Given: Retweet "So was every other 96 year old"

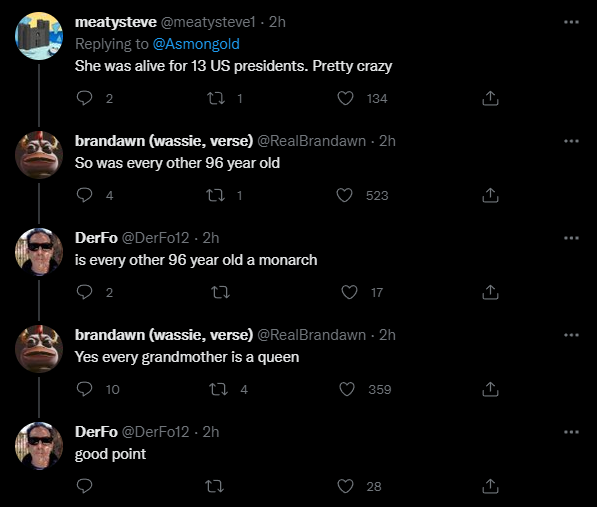Looking at the screenshot, I should 215,196.
